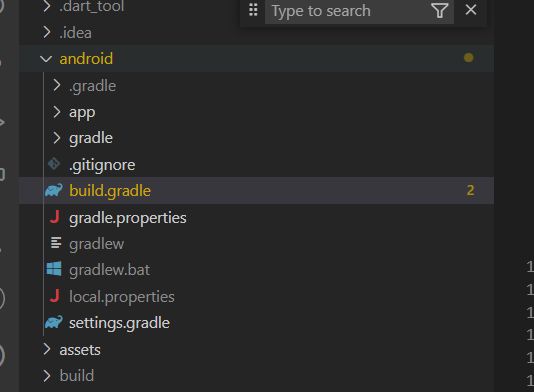Viewport: 534px width, 392px height.
Task: Open the local.properties file
Action: 122,297
